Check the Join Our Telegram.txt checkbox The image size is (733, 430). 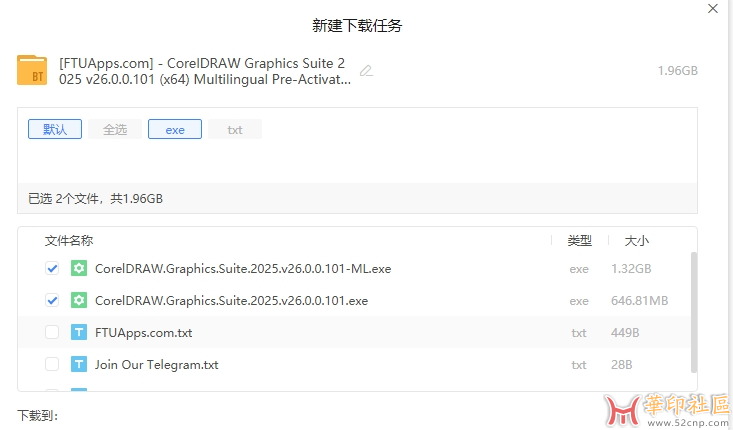(x=52, y=364)
